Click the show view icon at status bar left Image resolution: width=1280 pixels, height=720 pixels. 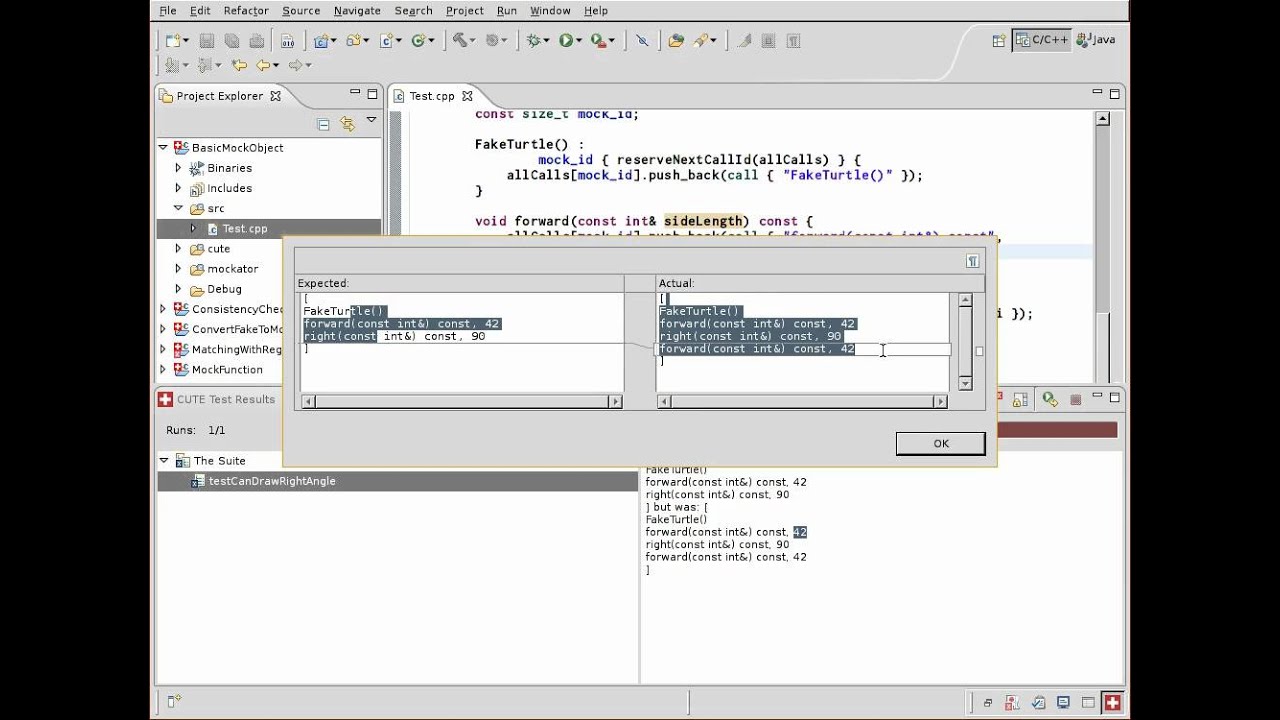[173, 701]
